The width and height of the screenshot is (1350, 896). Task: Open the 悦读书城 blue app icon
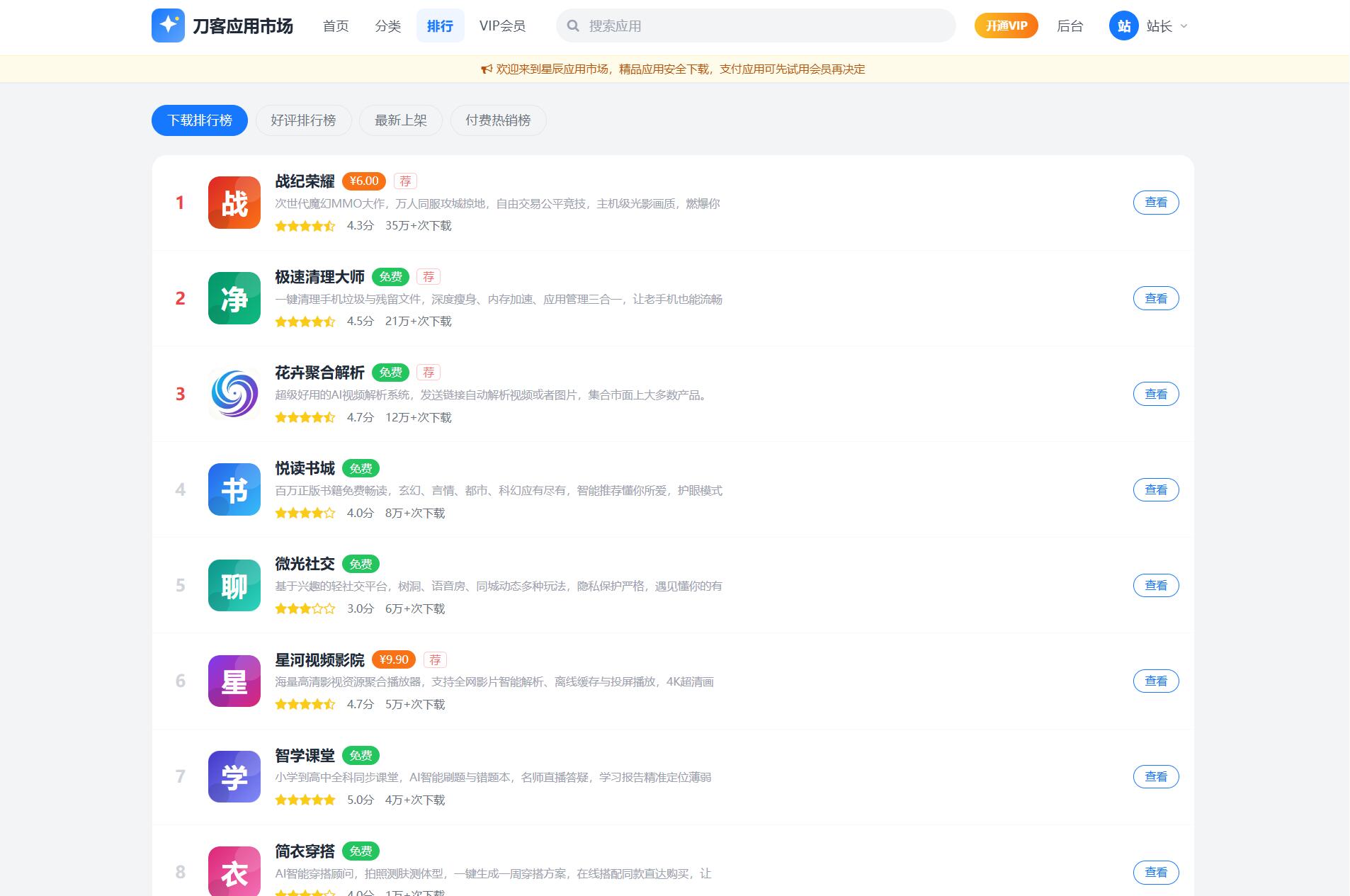[234, 489]
